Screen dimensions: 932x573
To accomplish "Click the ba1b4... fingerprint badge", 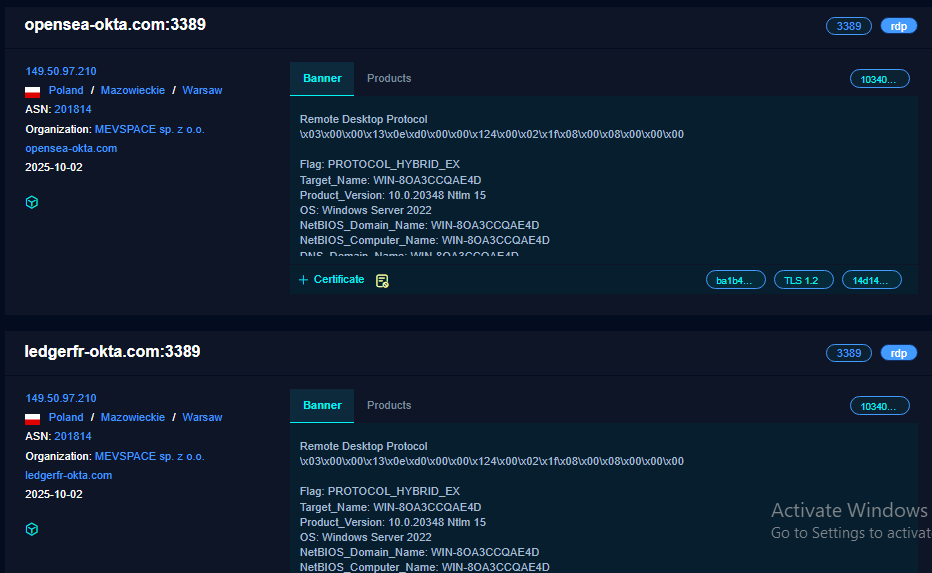I will tap(735, 280).
